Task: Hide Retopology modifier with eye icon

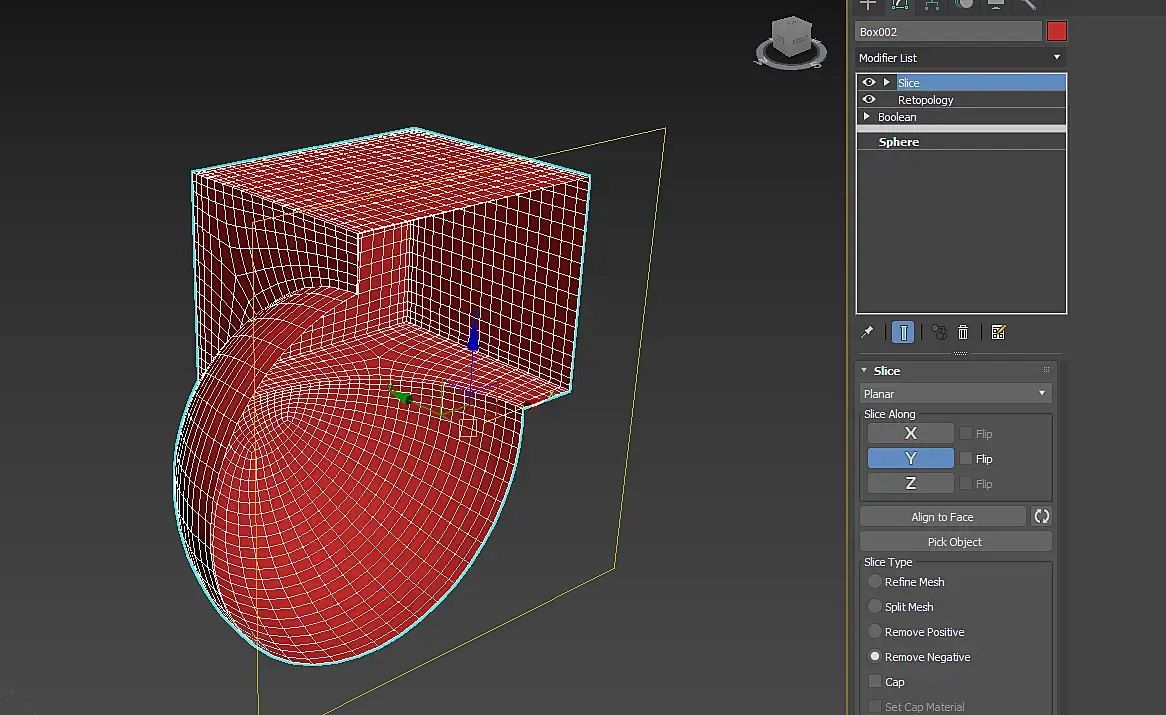Action: tap(869, 100)
